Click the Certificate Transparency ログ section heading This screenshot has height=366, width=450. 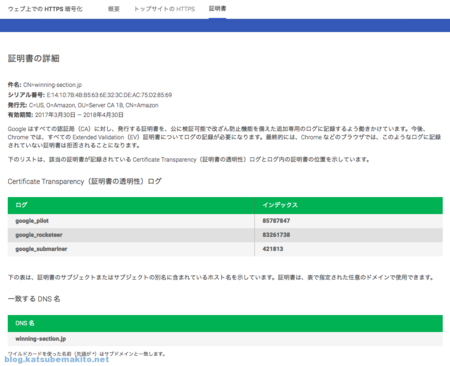point(85,182)
